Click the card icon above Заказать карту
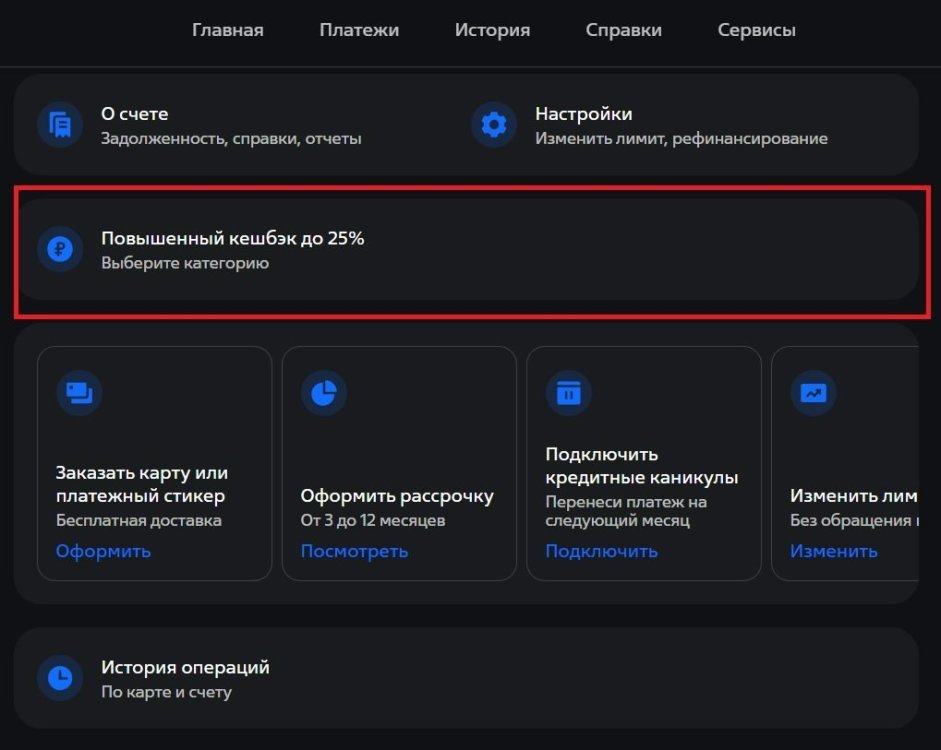Screen dimensions: 941x750 78,392
